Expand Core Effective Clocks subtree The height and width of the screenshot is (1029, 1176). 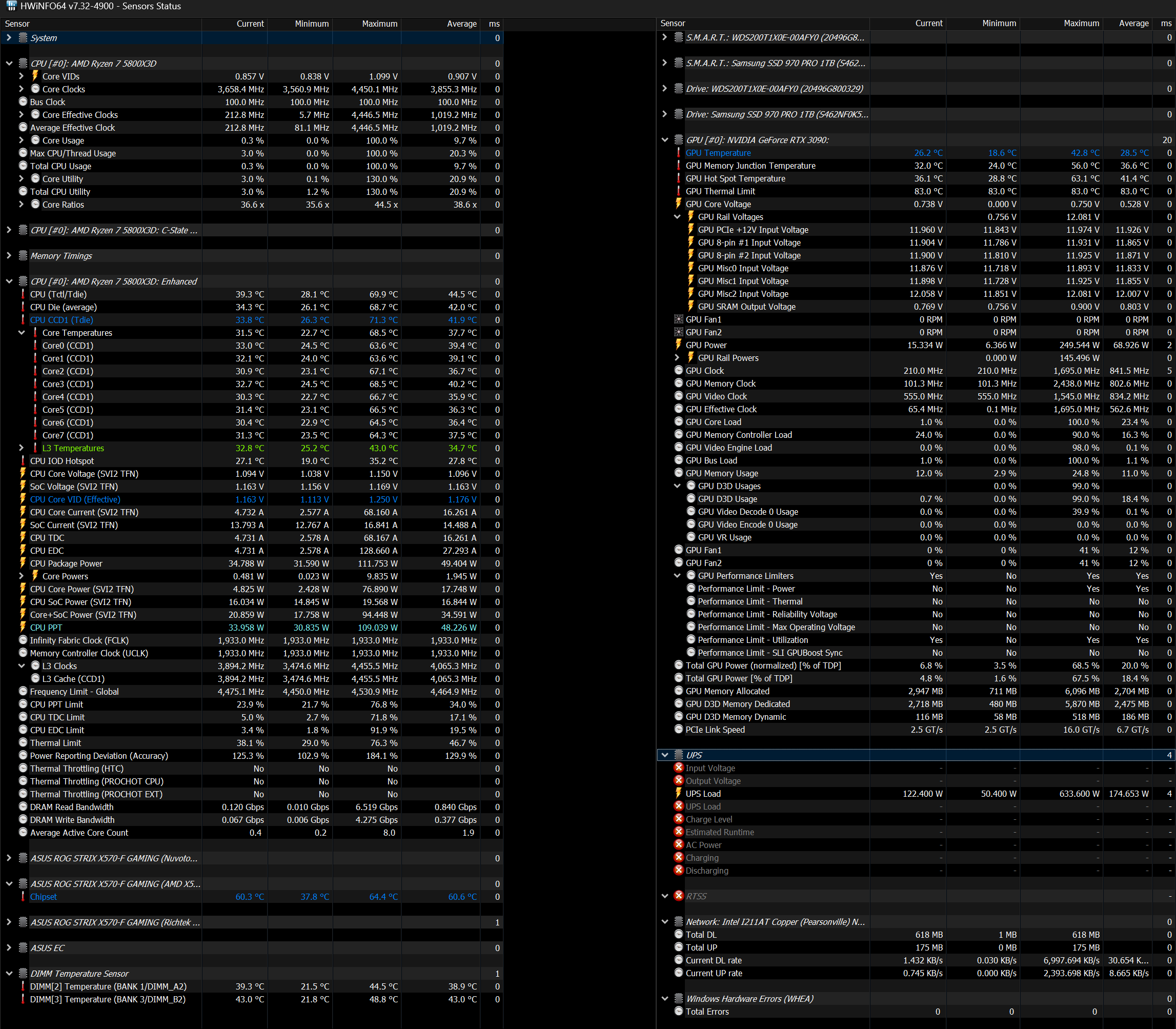click(x=21, y=115)
